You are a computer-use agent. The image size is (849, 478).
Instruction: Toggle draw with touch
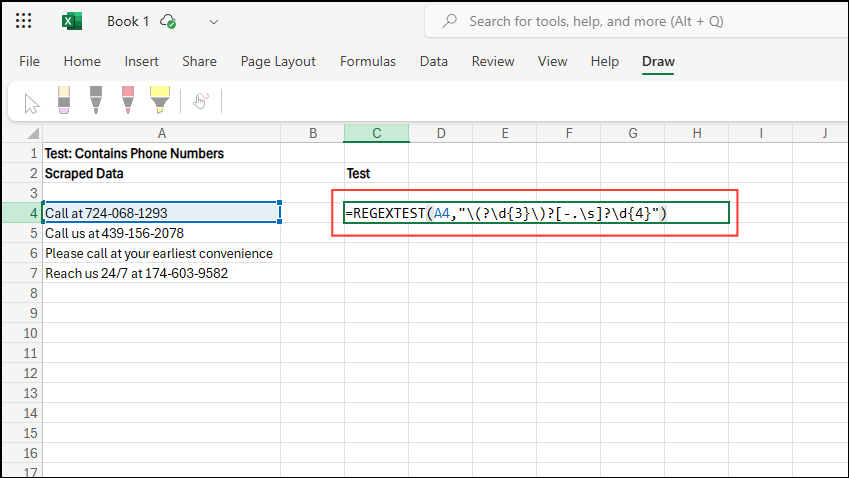coord(200,100)
